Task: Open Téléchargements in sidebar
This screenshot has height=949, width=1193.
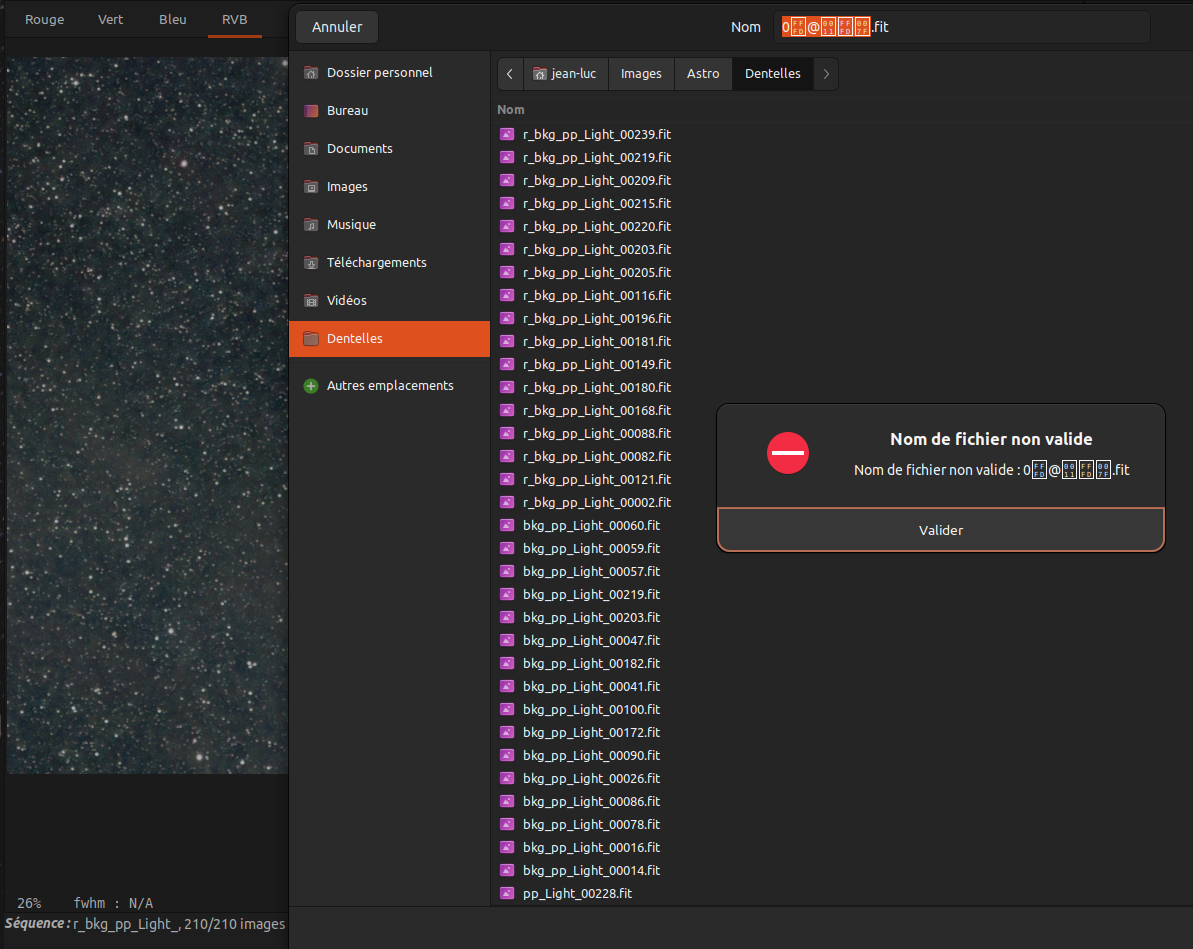Action: point(390,263)
